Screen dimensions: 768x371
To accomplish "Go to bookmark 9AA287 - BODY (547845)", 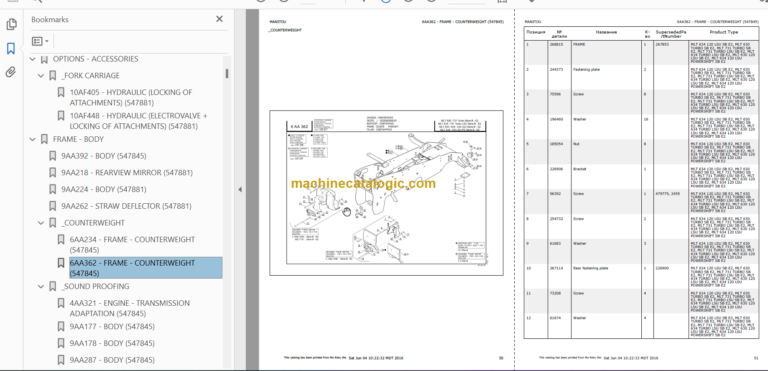I will (x=112, y=360).
